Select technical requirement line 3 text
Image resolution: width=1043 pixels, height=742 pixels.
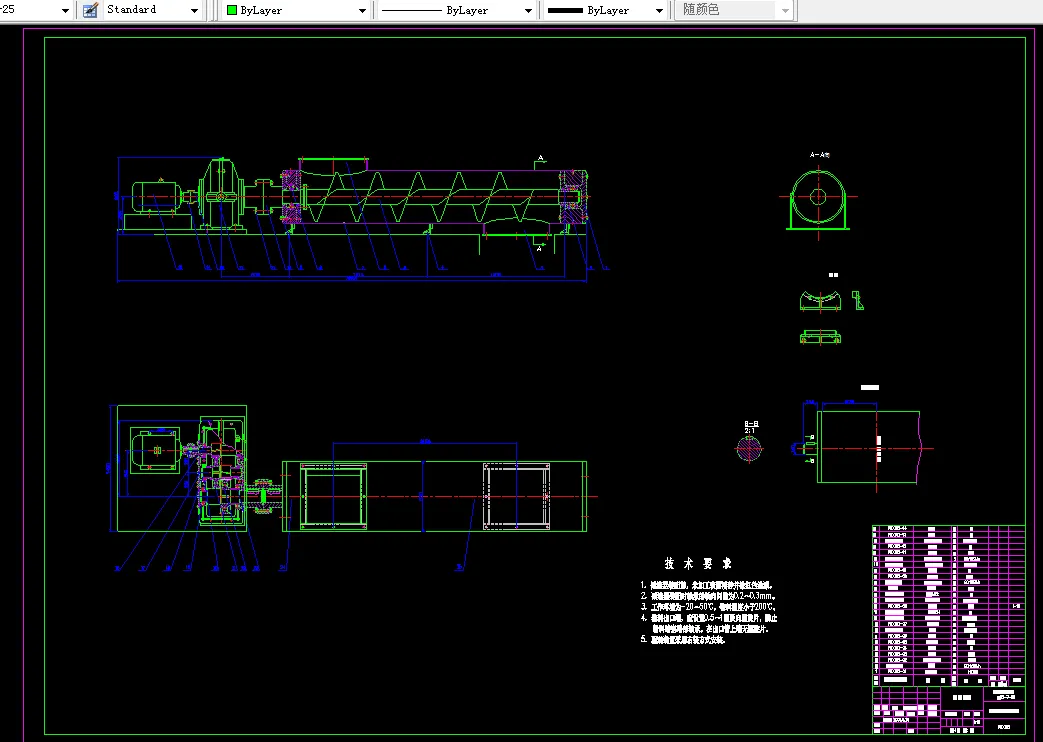[x=708, y=607]
